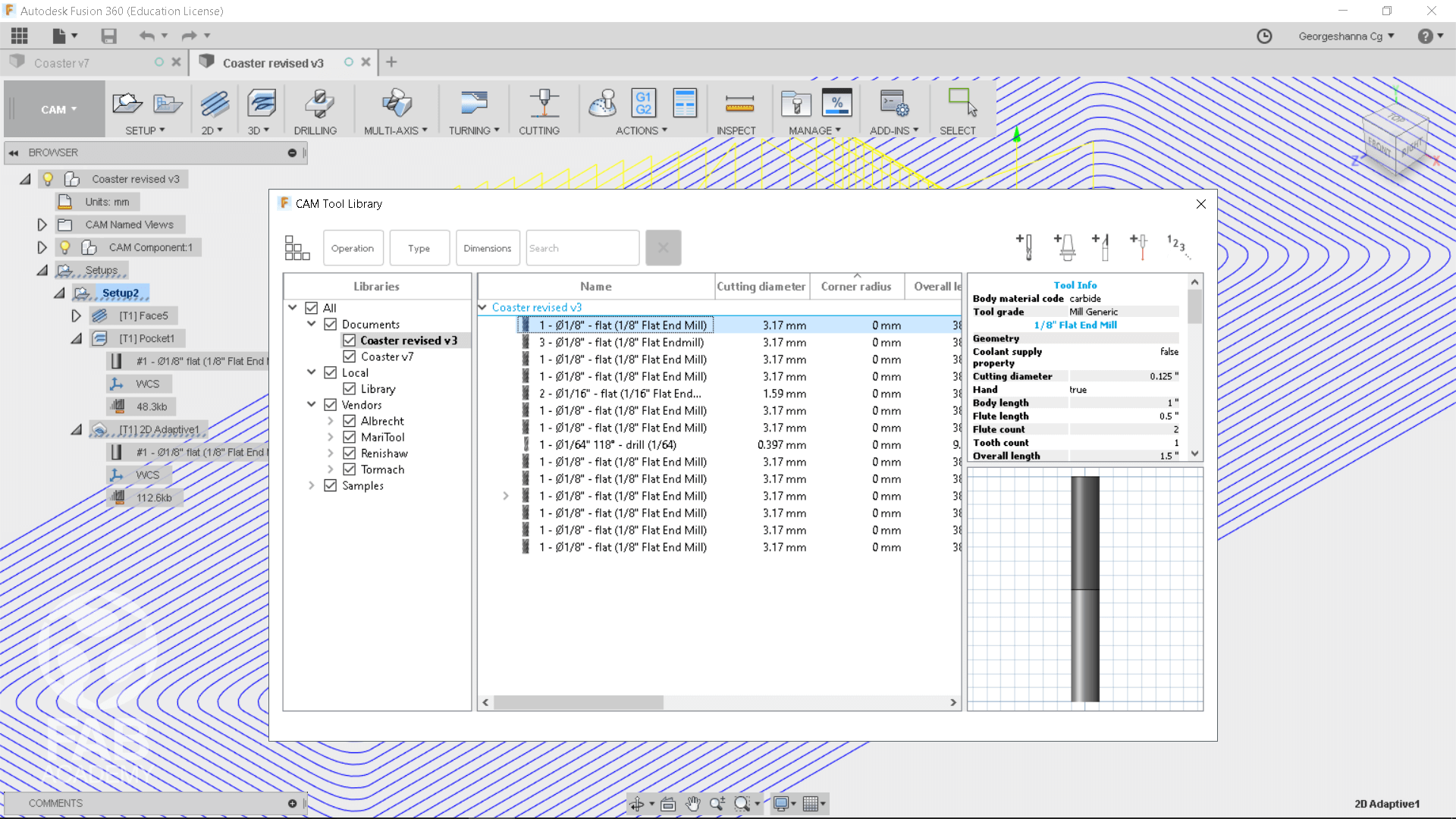Collapse the Vendors library node
The height and width of the screenshot is (819, 1456).
[x=311, y=405]
